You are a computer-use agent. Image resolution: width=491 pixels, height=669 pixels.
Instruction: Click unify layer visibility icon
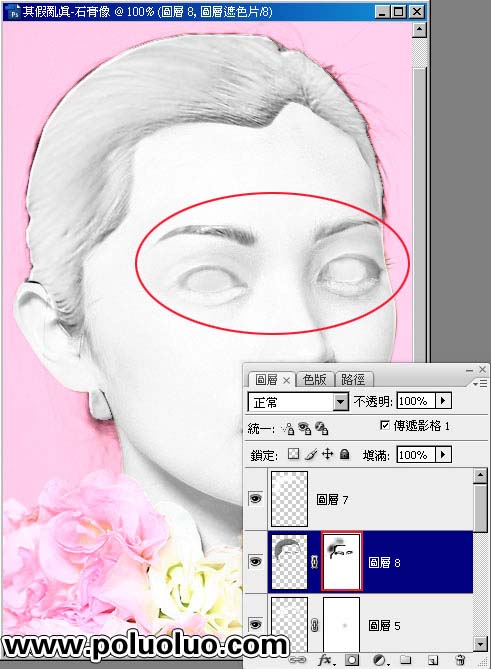305,428
